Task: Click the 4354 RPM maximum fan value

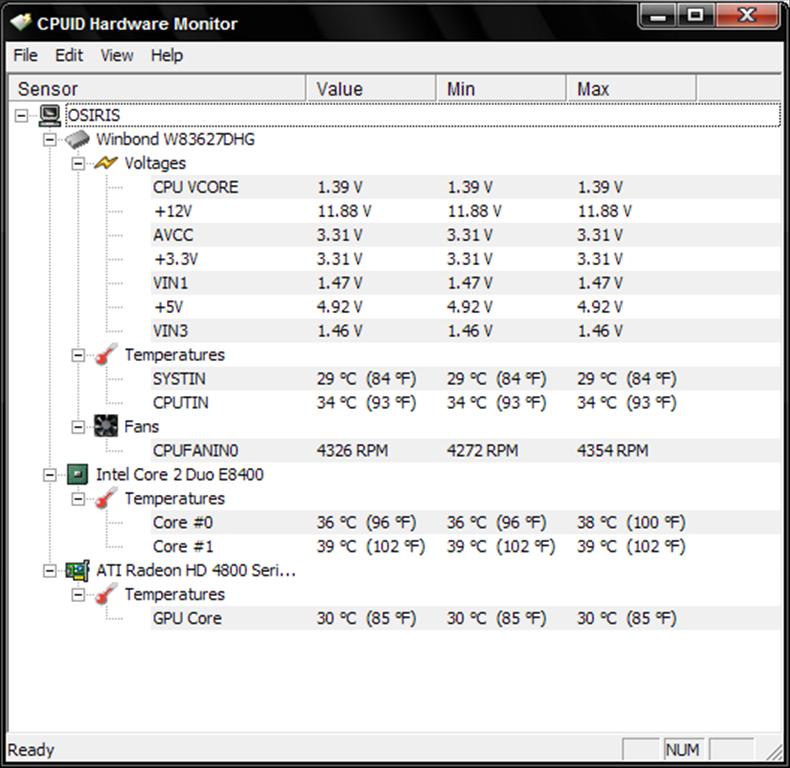Action: [x=613, y=451]
